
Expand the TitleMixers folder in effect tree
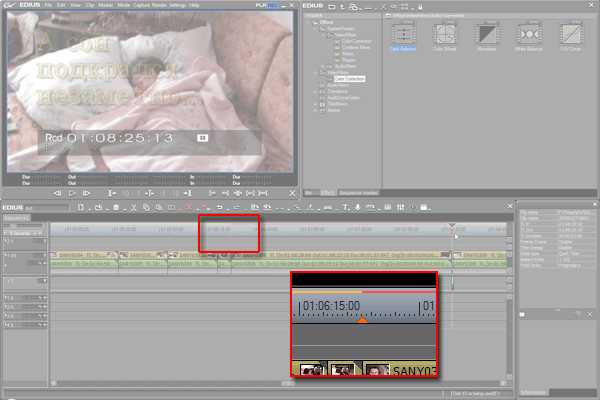tap(315, 104)
